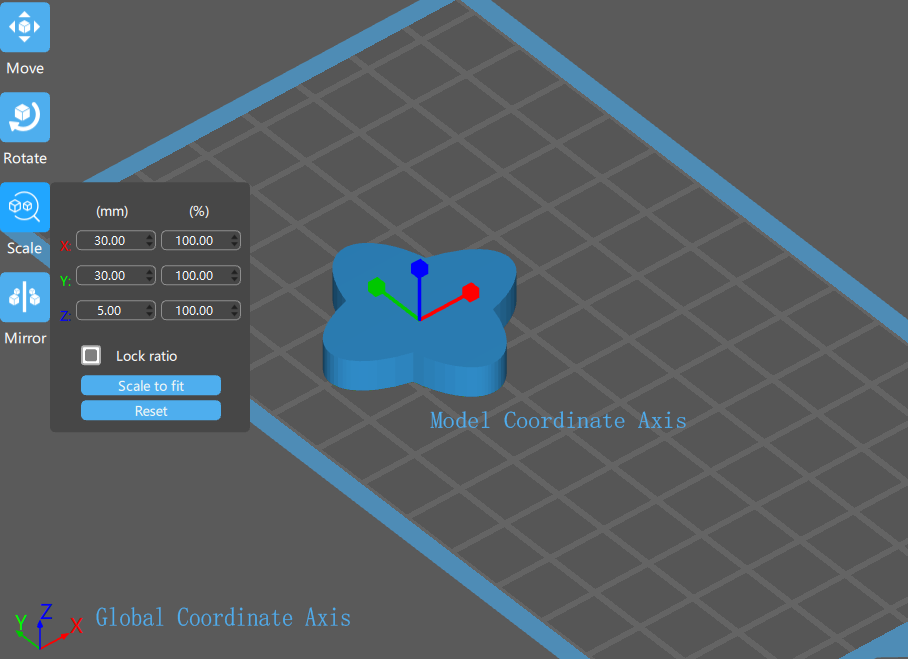The width and height of the screenshot is (908, 659).
Task: Edit the Z height mm field
Action: point(109,311)
